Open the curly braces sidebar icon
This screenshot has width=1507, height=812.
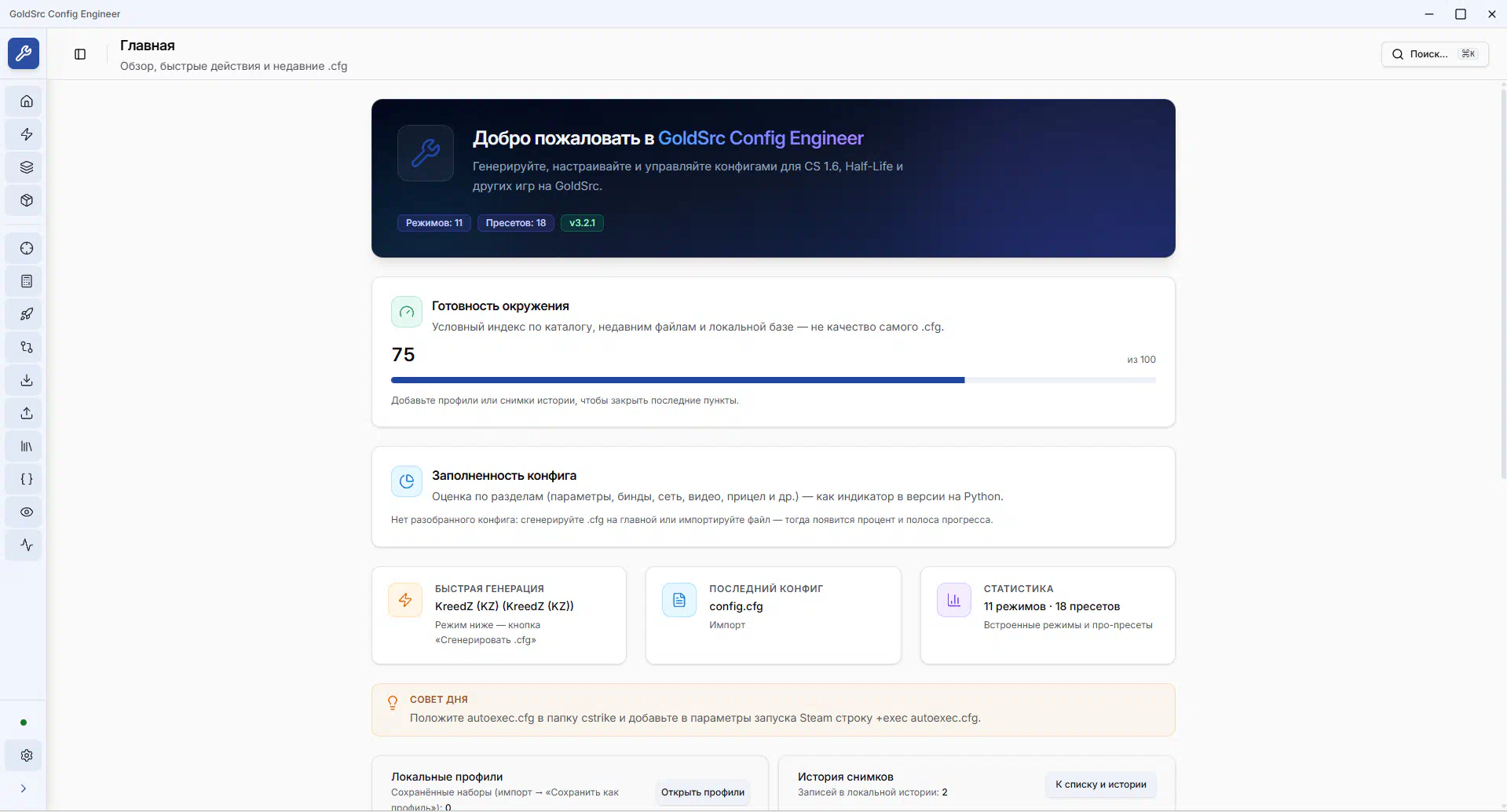27,479
